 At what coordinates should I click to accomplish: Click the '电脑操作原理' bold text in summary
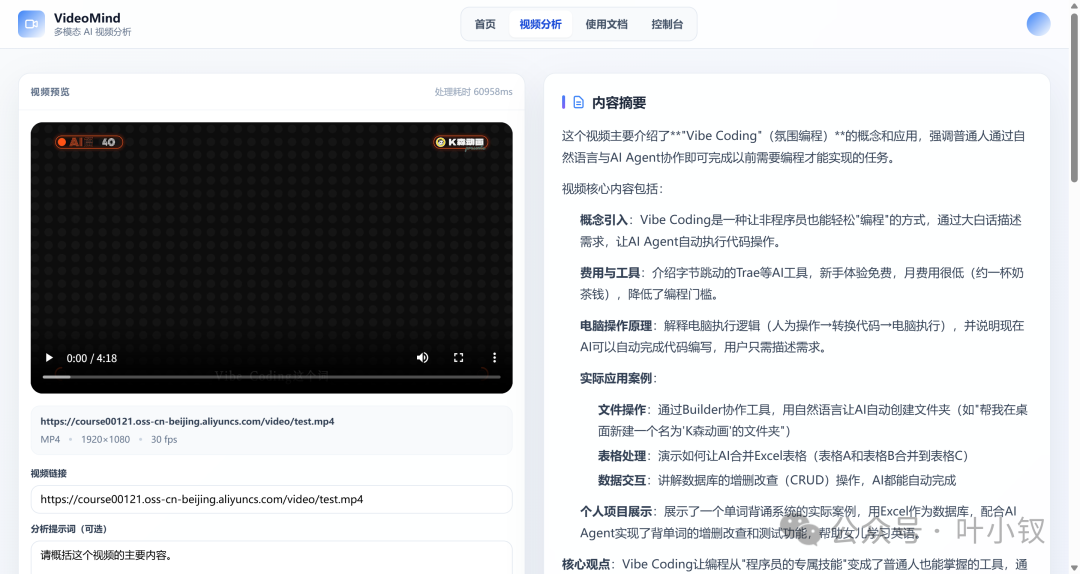[616, 326]
